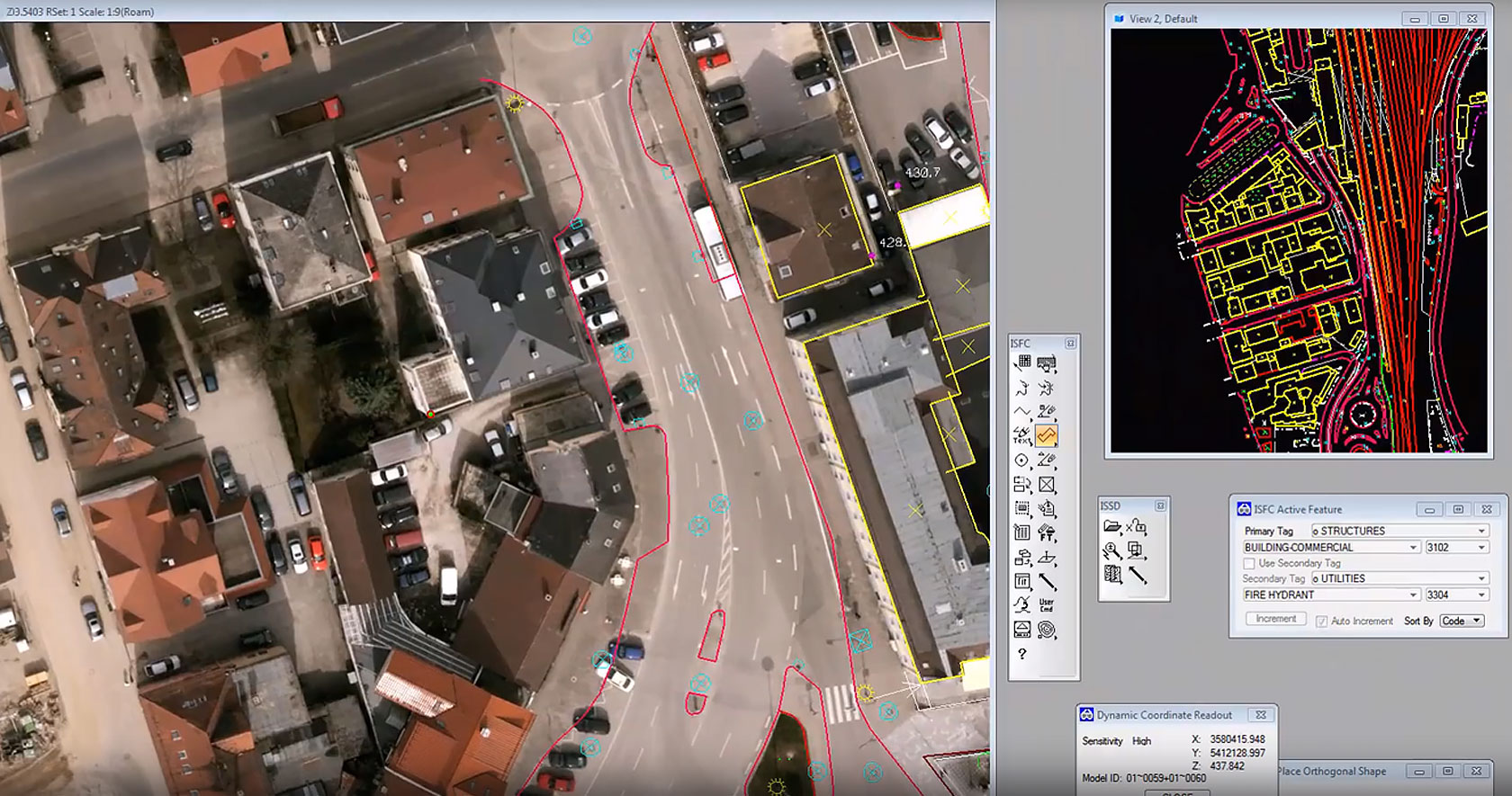Maximize the View 2, Default window
Screen dimensions: 1512x796
tap(1444, 19)
